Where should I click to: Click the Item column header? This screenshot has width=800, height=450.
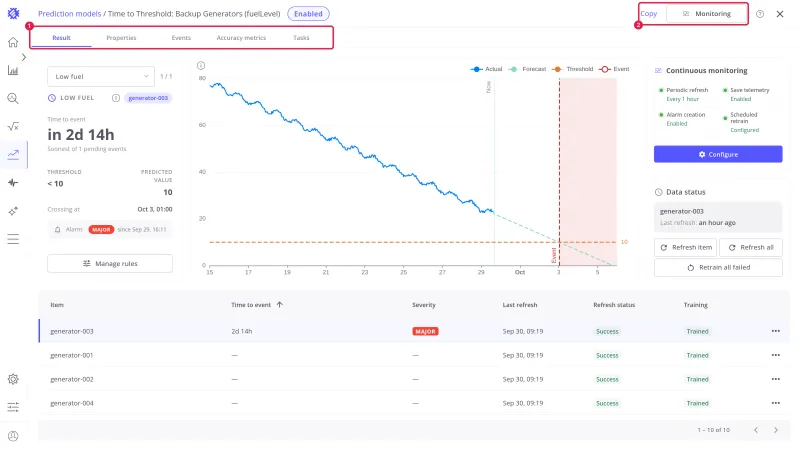[x=57, y=305]
